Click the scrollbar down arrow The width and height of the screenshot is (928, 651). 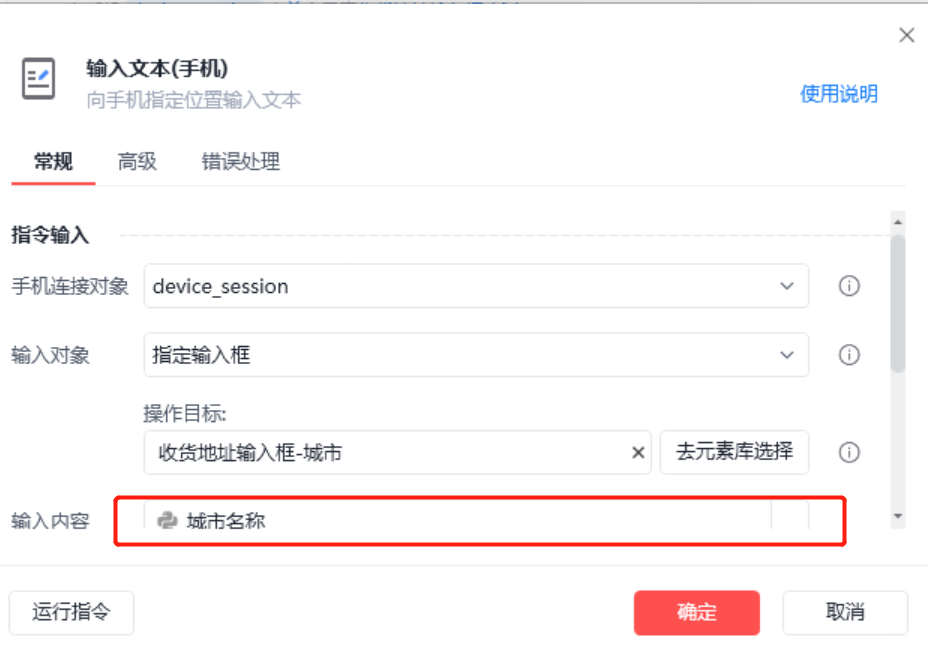898,516
